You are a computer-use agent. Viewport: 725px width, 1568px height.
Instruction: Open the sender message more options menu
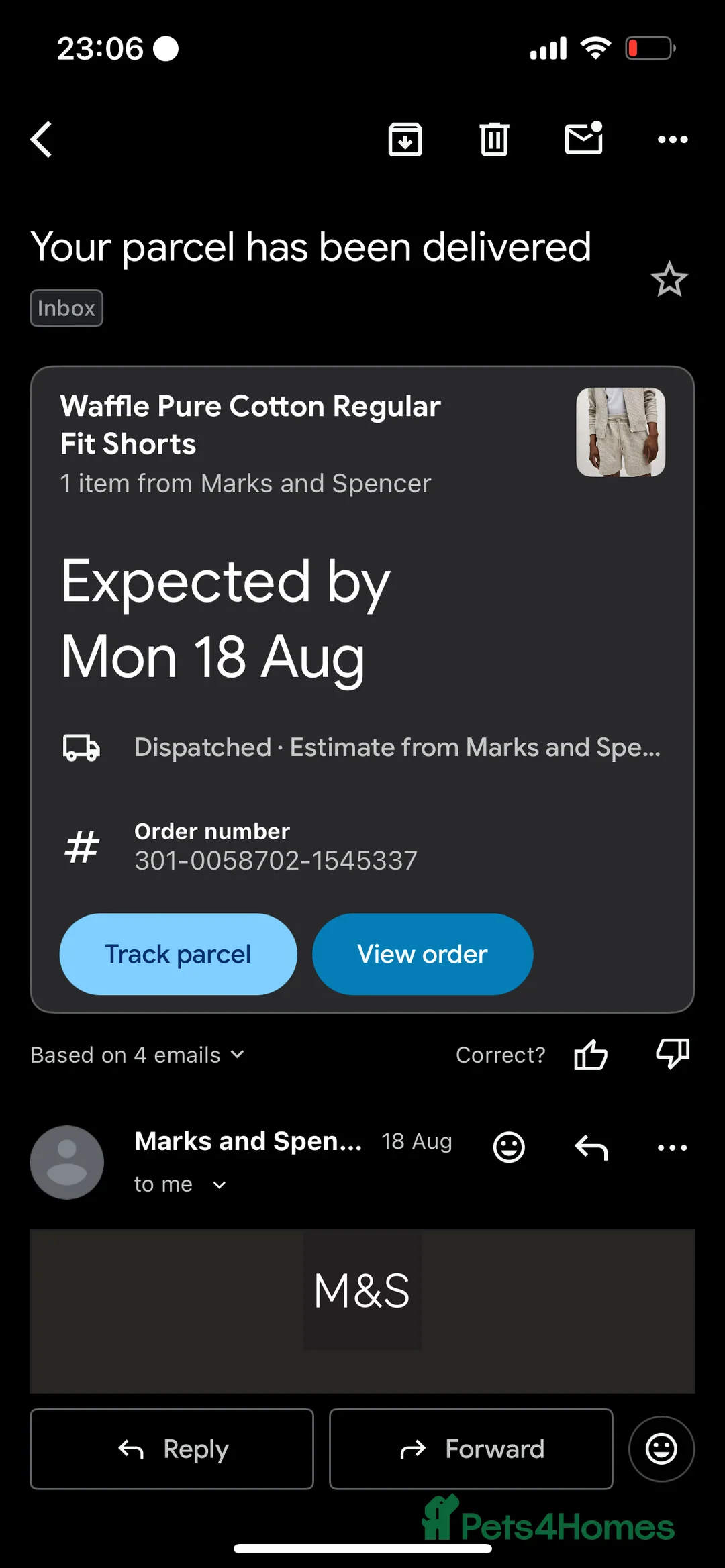click(x=672, y=1147)
